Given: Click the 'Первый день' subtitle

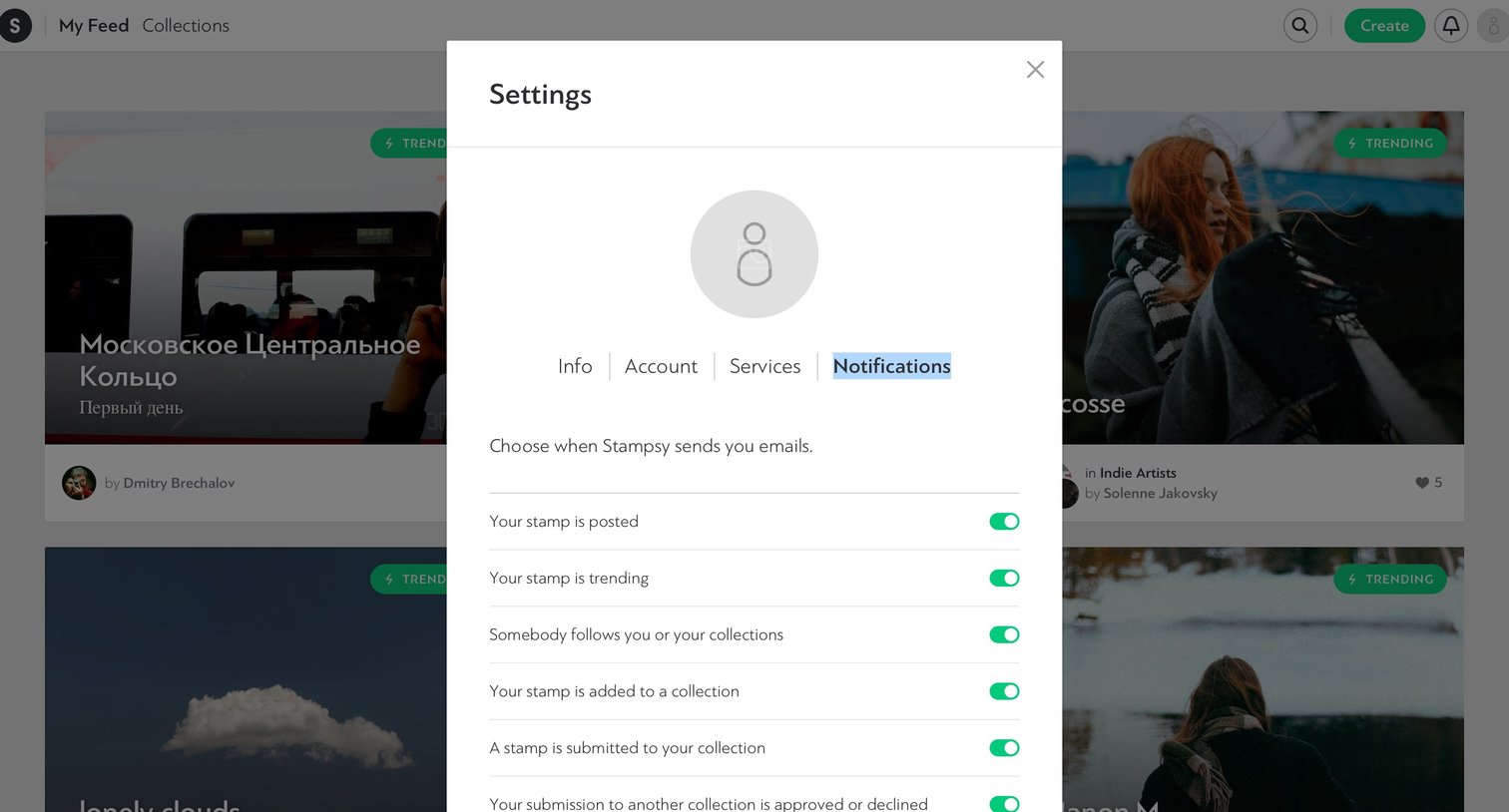Looking at the screenshot, I should click(131, 408).
